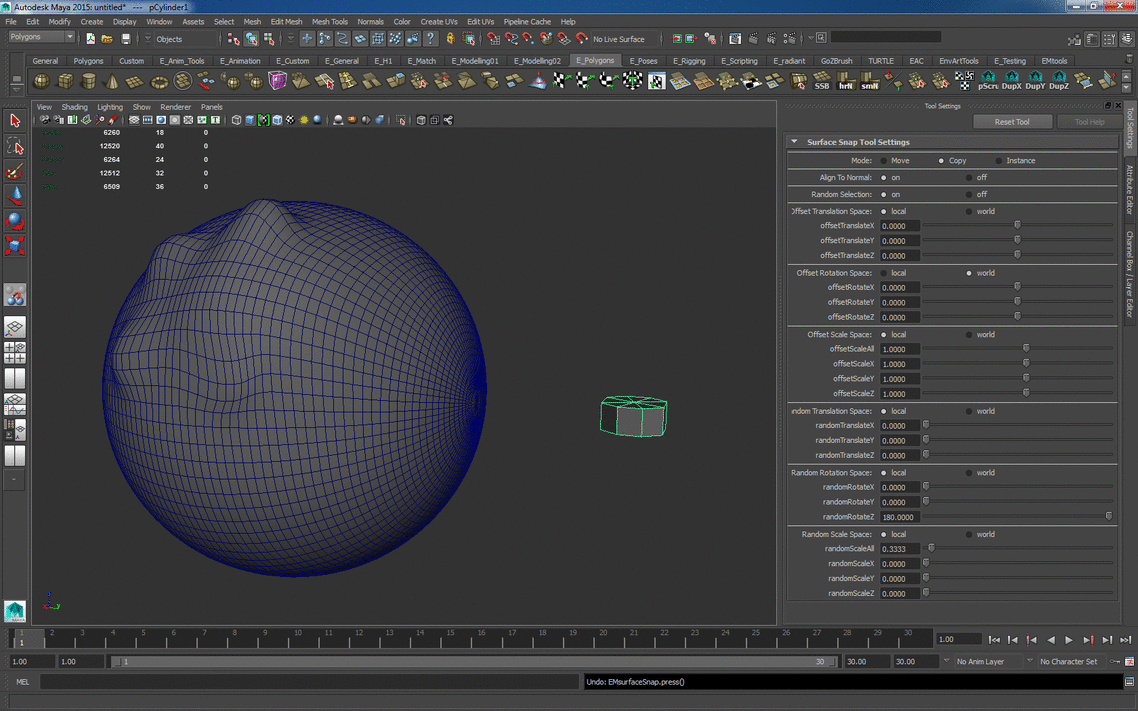Open the Edit Mesh menu
This screenshot has width=1138, height=711.
[286, 21]
